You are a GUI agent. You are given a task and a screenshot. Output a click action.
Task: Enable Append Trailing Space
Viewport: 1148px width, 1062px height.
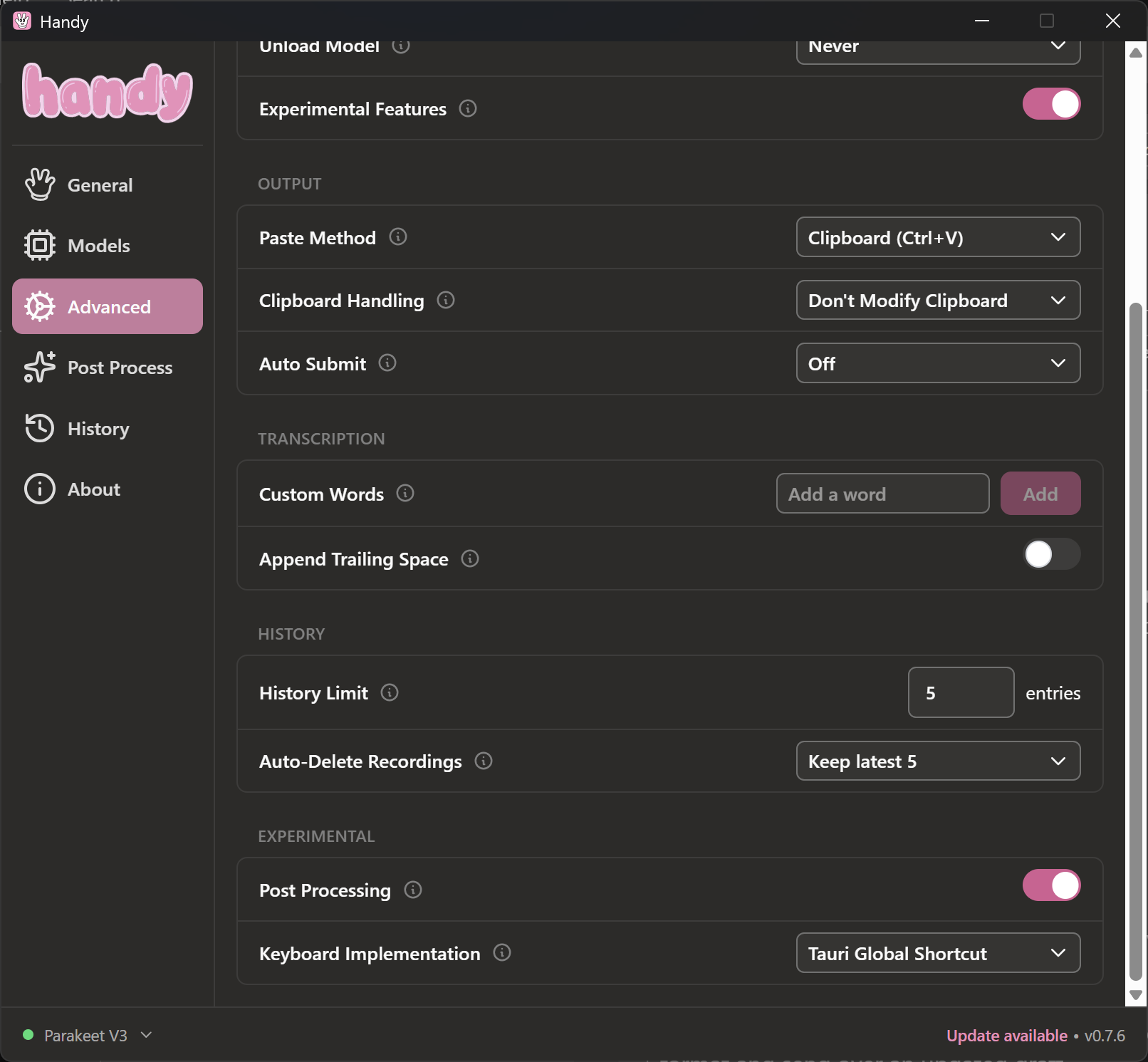tap(1052, 554)
